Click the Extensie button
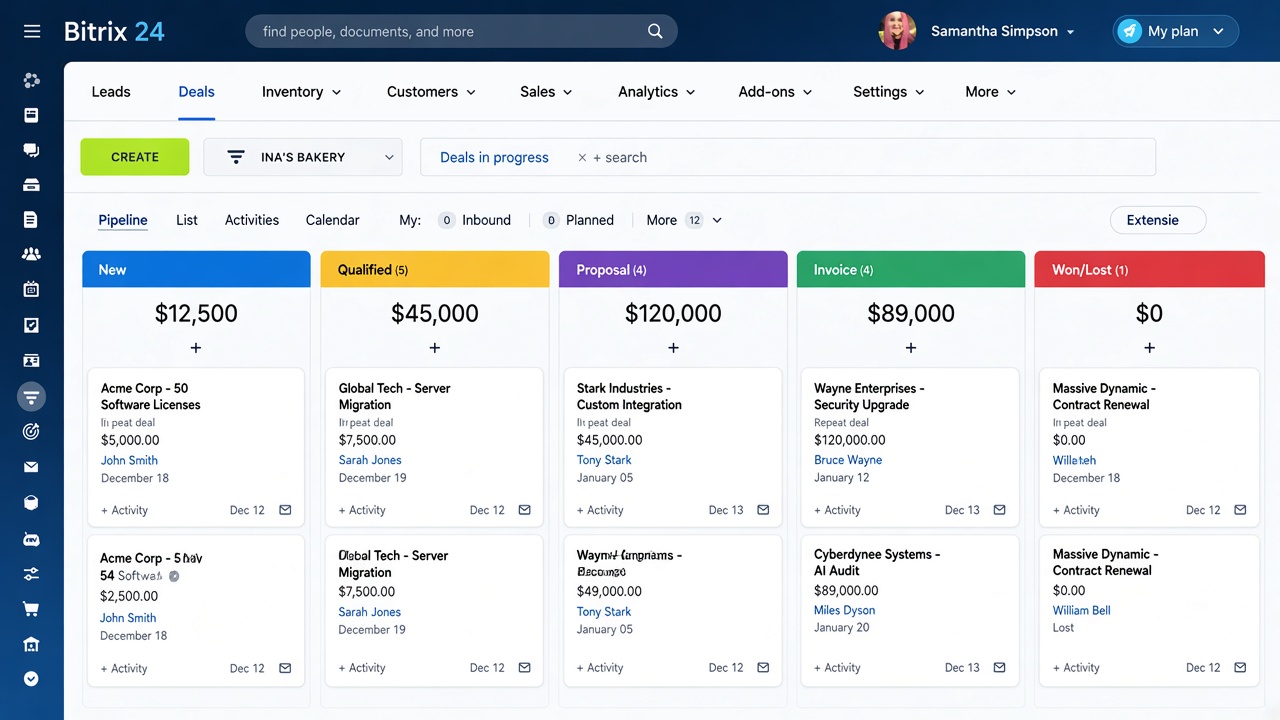The height and width of the screenshot is (720, 1280). (1158, 220)
